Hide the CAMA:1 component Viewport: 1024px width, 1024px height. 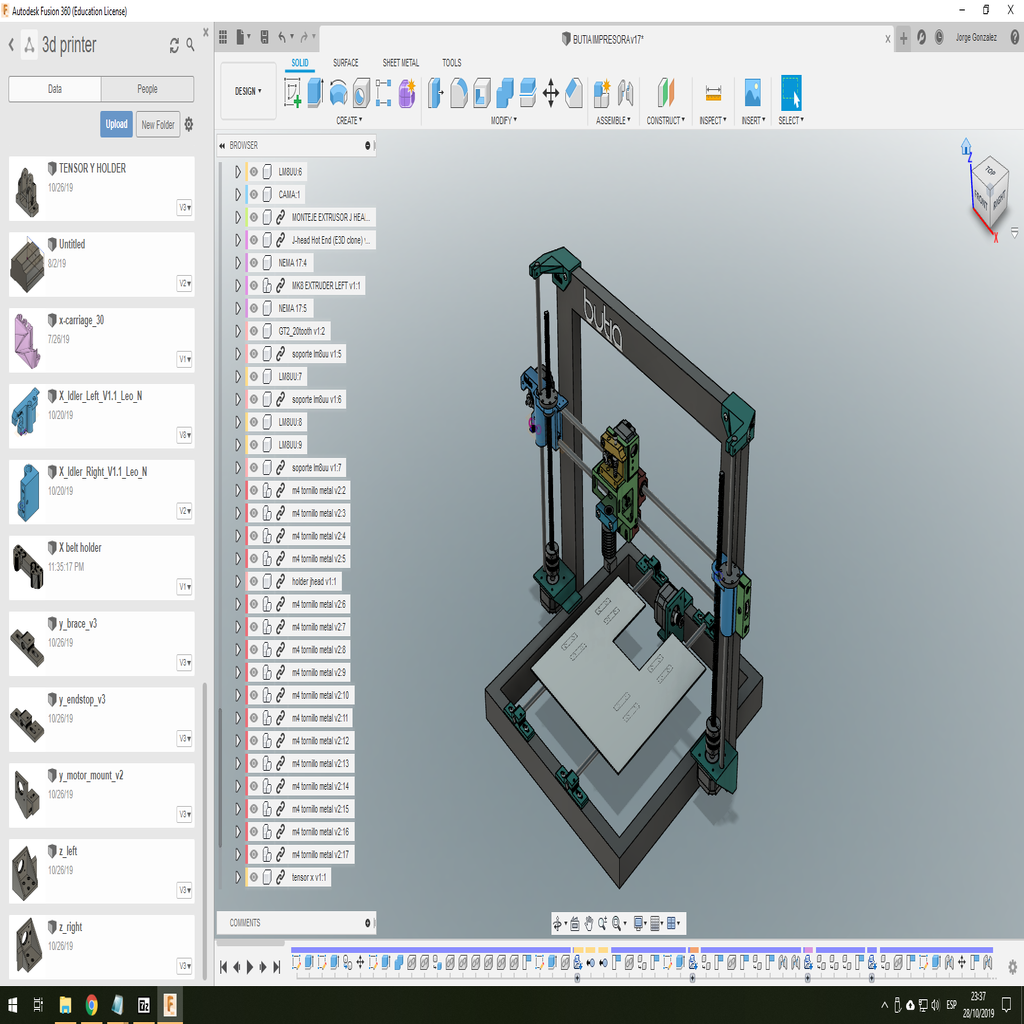(254, 194)
